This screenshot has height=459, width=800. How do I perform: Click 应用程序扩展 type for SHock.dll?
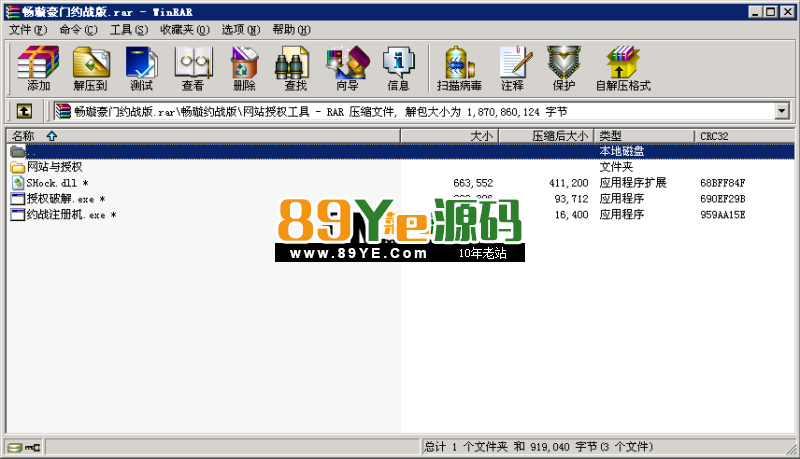click(633, 183)
